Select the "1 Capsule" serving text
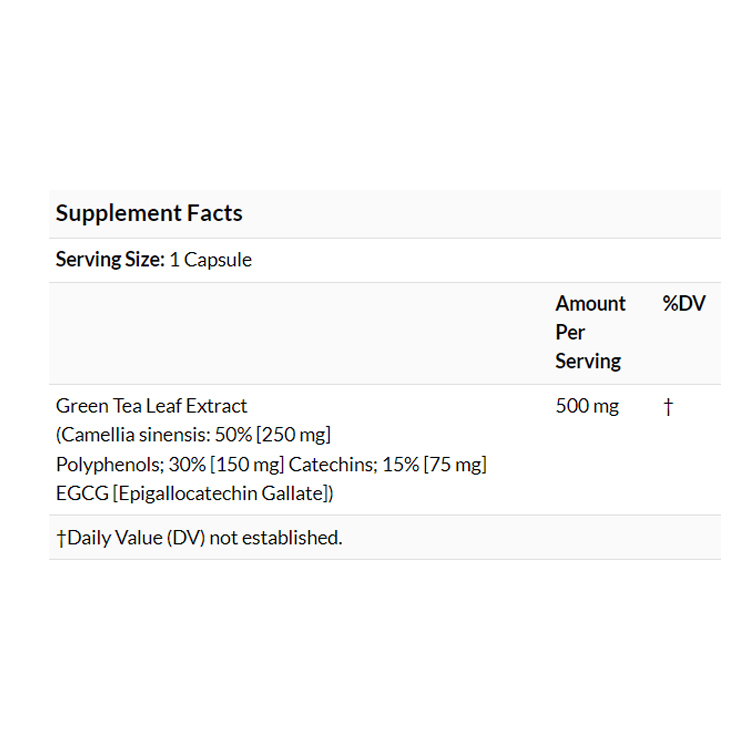This screenshot has width=750, height=750. [x=211, y=260]
